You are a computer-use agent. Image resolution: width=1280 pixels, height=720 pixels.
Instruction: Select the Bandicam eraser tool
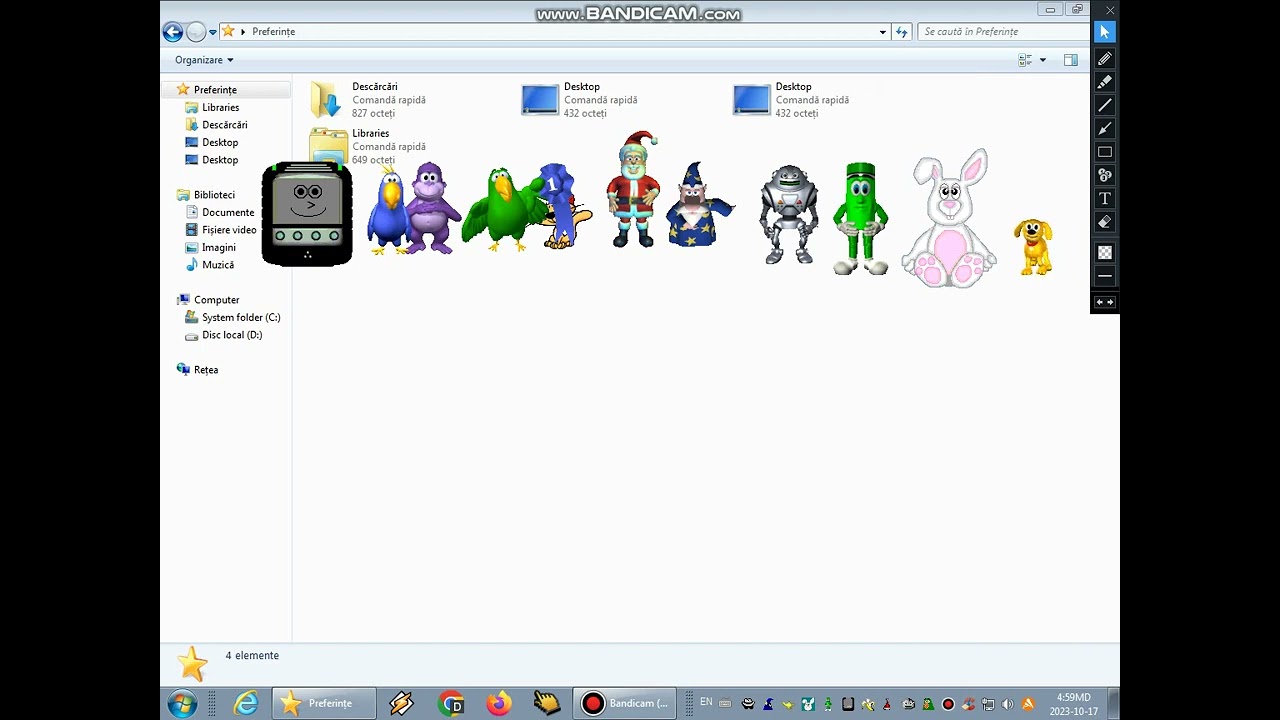coord(1104,222)
